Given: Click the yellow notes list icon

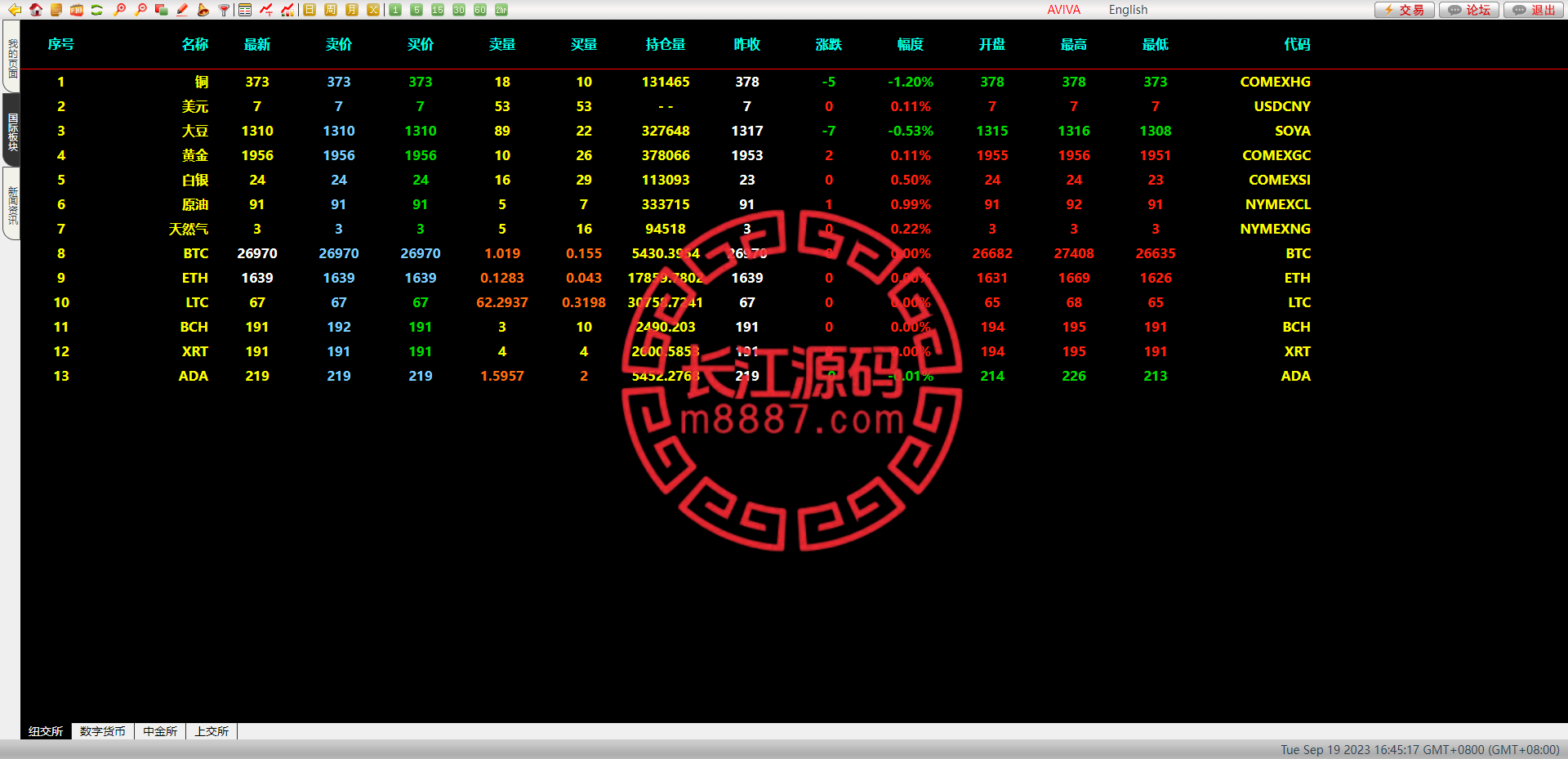Looking at the screenshot, I should (x=56, y=10).
